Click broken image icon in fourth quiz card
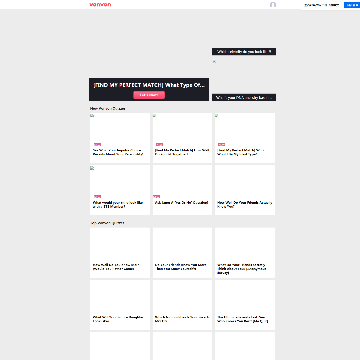Viewport: 360px width, 360px height. (92, 168)
